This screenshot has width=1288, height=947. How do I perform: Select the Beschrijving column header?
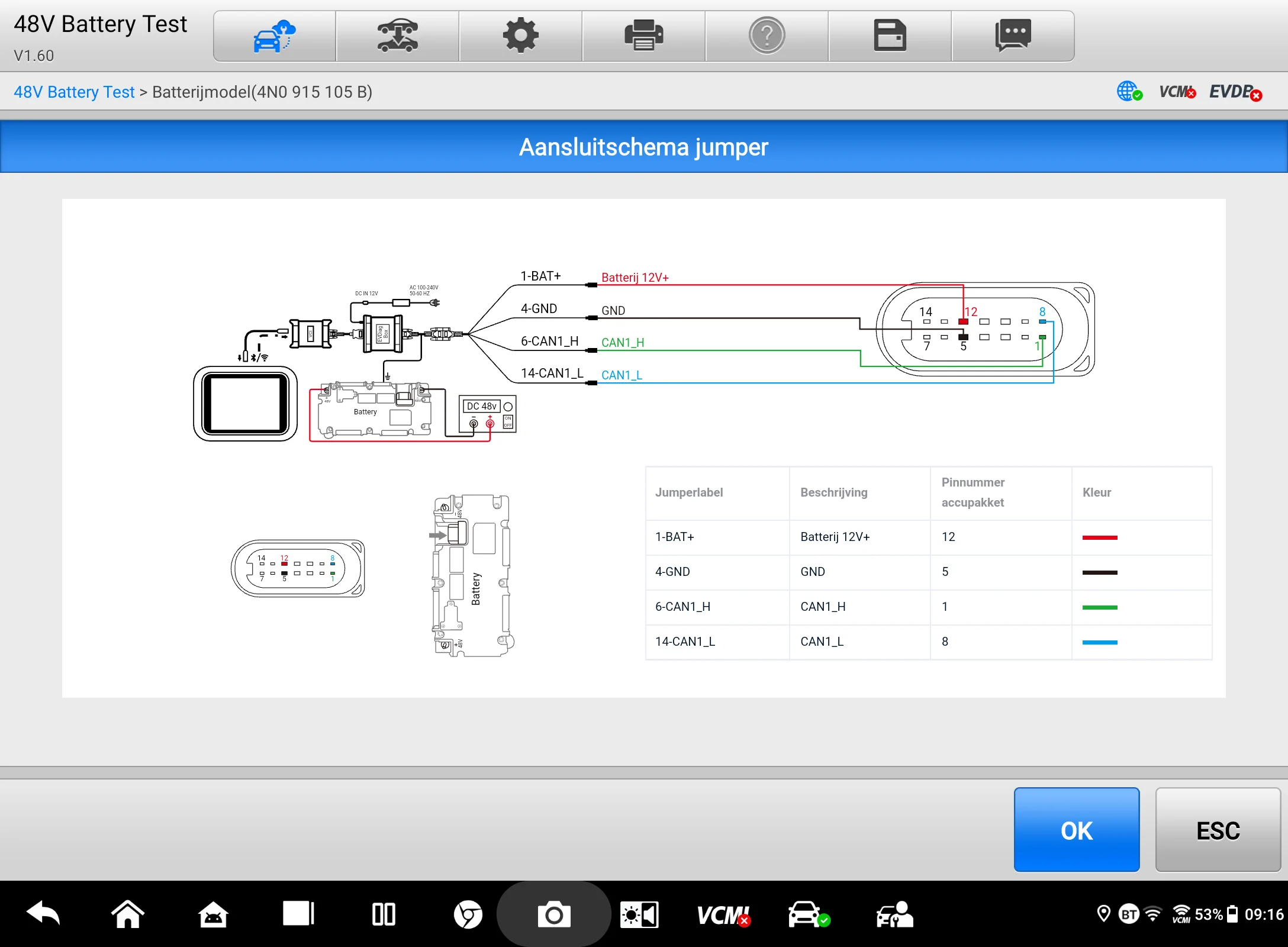859,492
